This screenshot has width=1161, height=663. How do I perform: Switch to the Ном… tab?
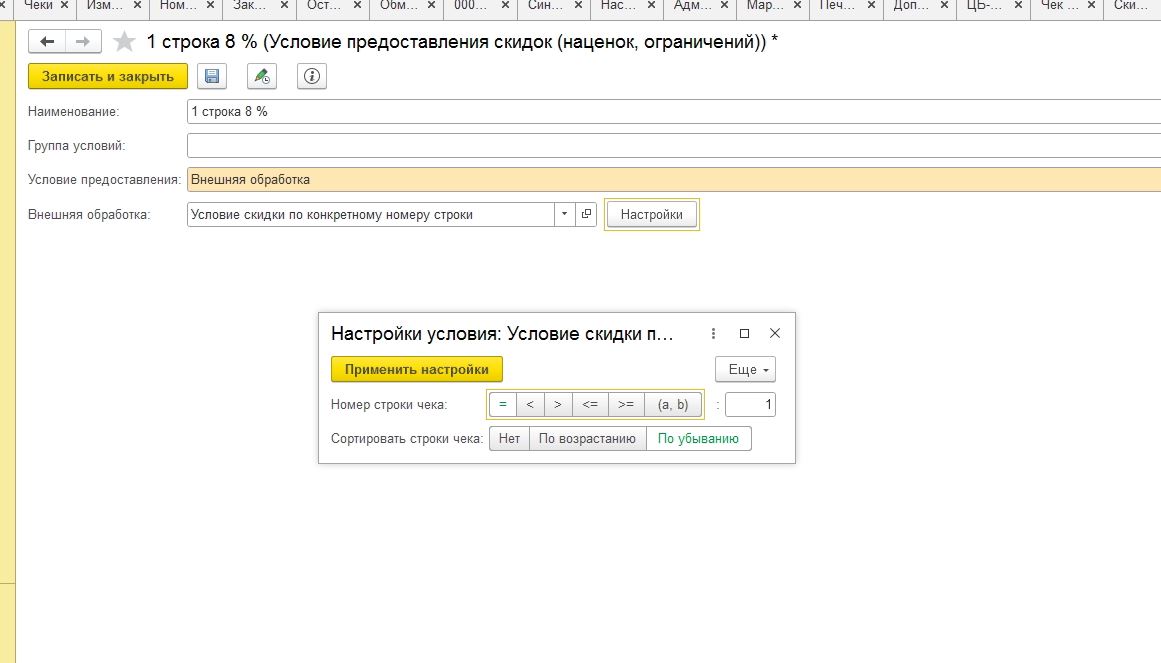pyautogui.click(x=178, y=5)
